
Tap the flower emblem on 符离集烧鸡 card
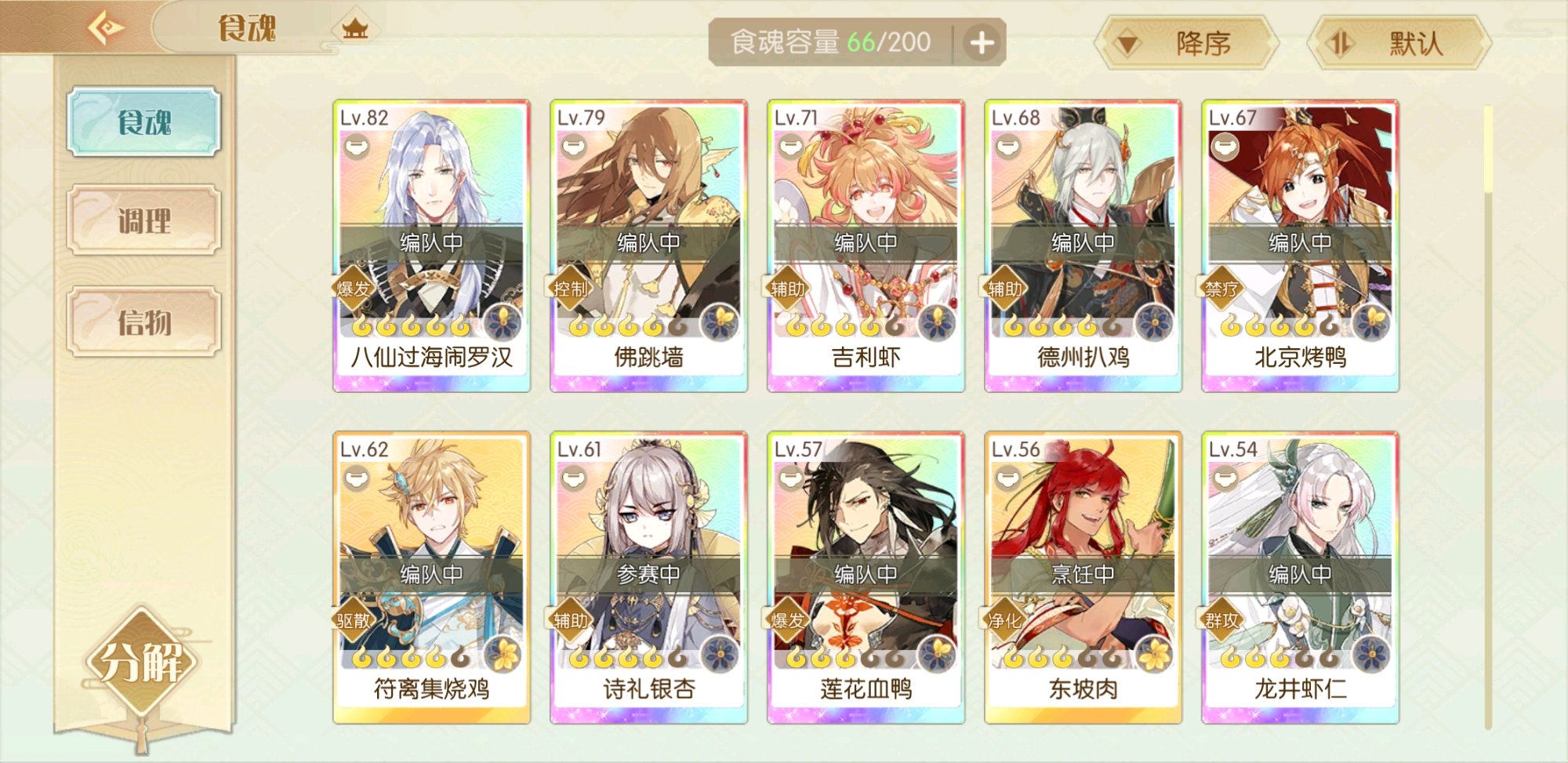502,654
